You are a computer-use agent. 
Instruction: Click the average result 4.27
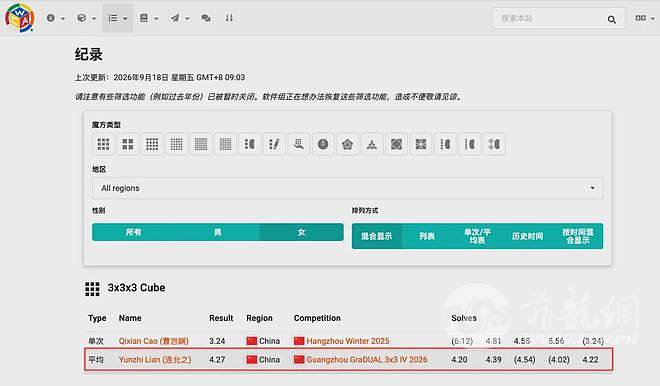[217, 359]
